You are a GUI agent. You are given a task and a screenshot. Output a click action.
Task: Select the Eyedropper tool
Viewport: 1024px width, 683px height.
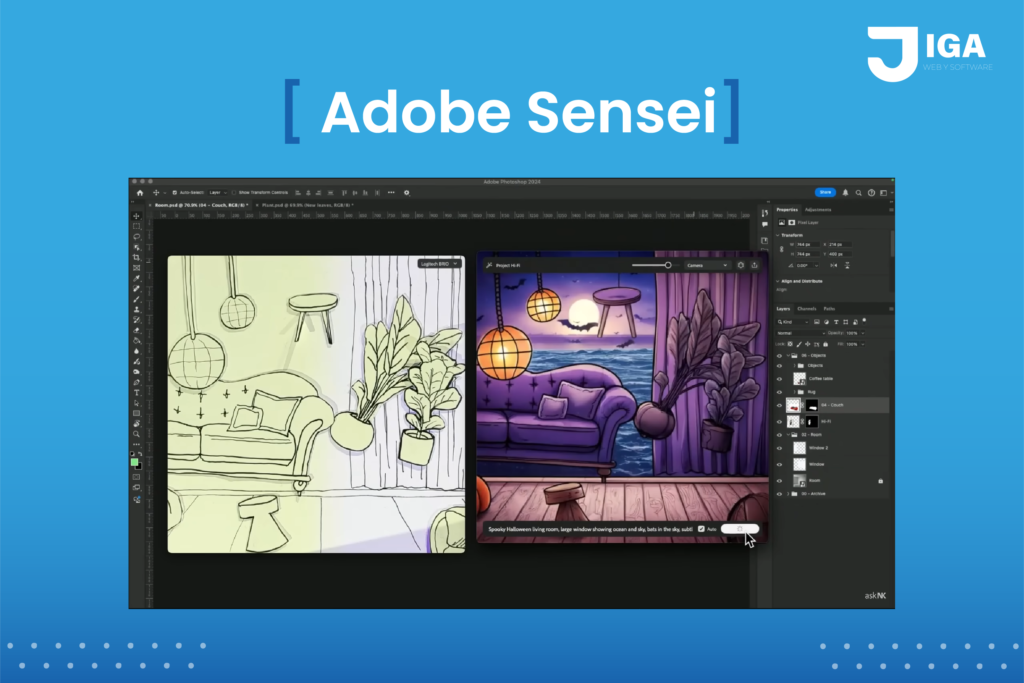coord(136,278)
